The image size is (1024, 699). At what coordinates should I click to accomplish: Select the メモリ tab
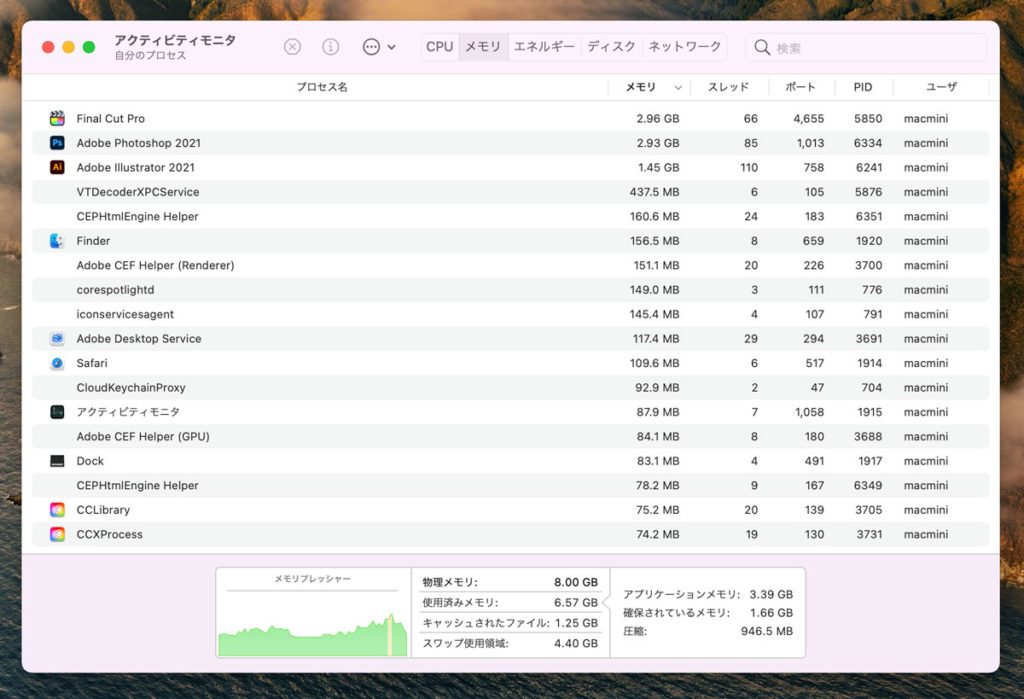[x=483, y=47]
